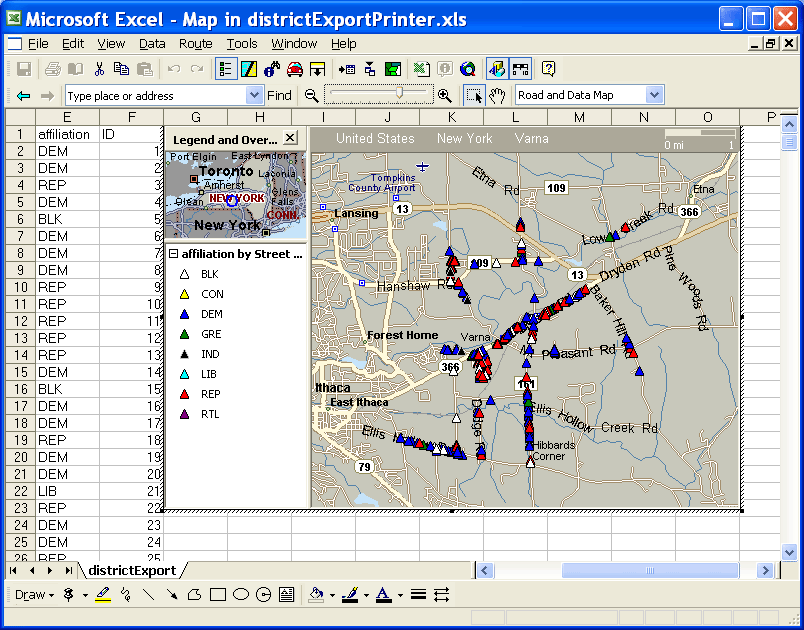The height and width of the screenshot is (630, 804).
Task: Click the Find button
Action: 279,95
